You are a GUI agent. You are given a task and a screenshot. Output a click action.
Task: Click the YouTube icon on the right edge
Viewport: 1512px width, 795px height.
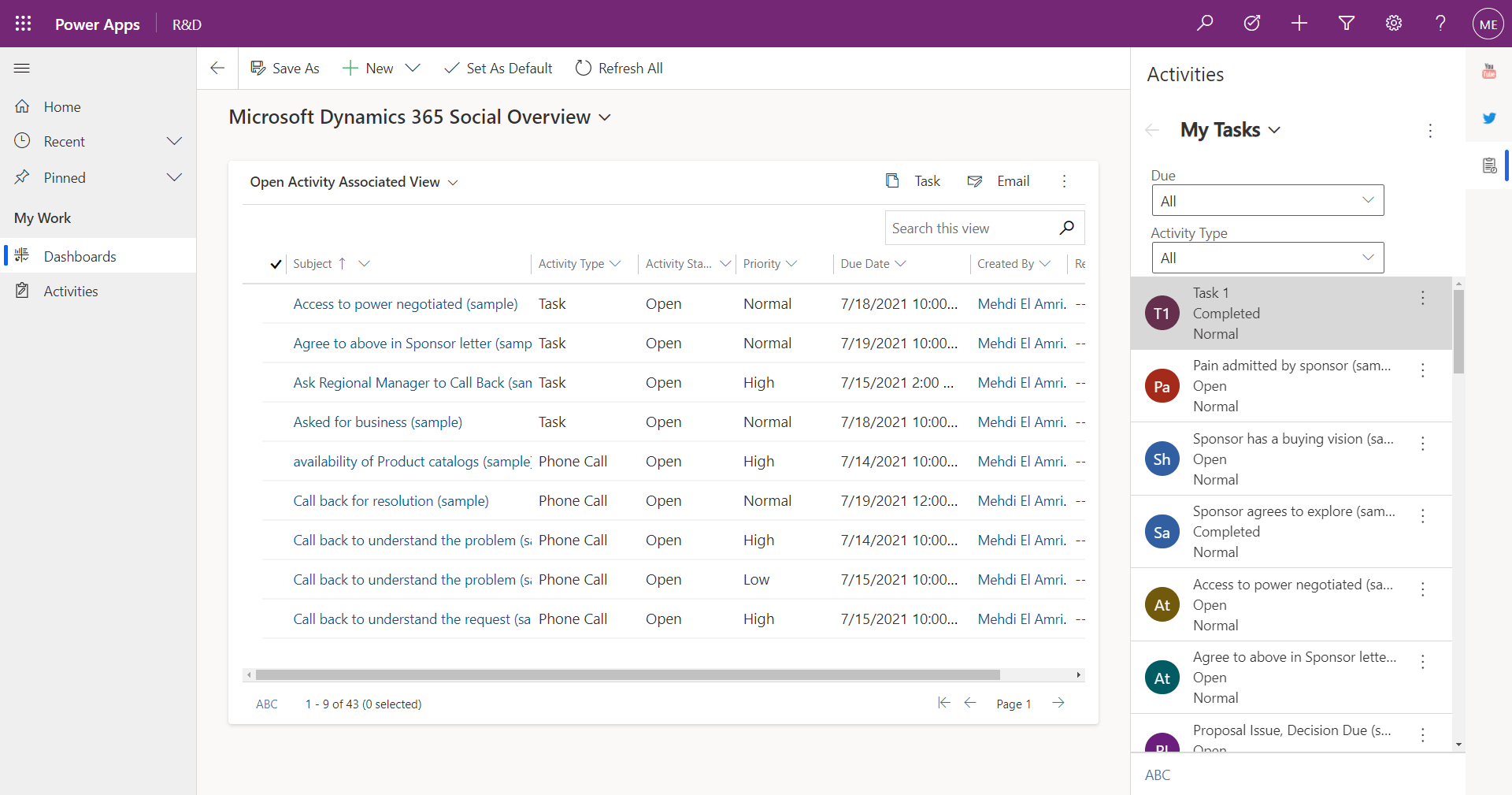pos(1489,70)
